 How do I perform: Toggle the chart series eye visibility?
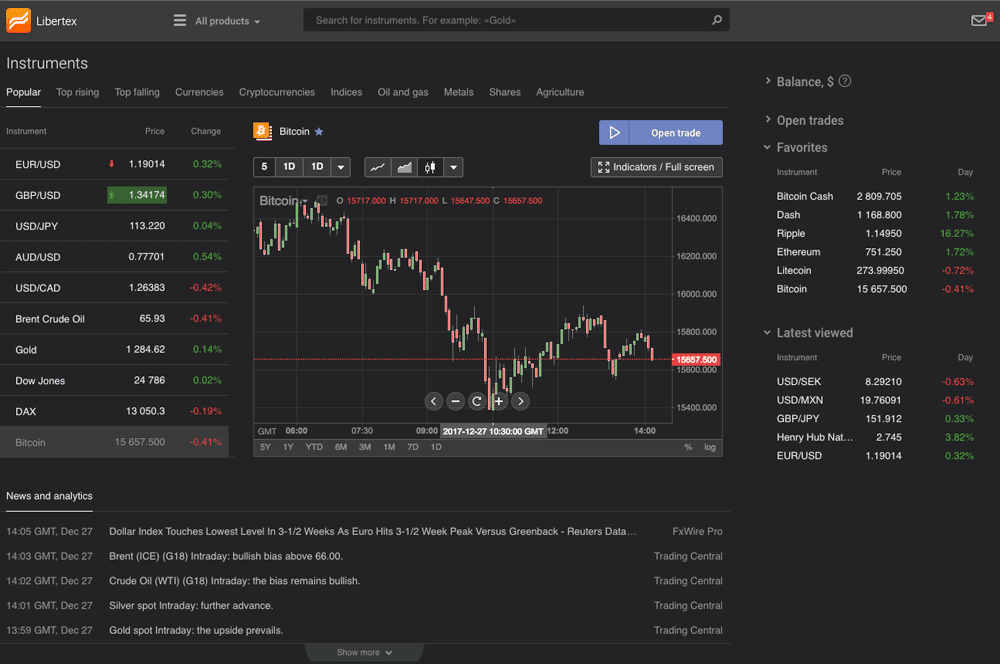point(322,200)
